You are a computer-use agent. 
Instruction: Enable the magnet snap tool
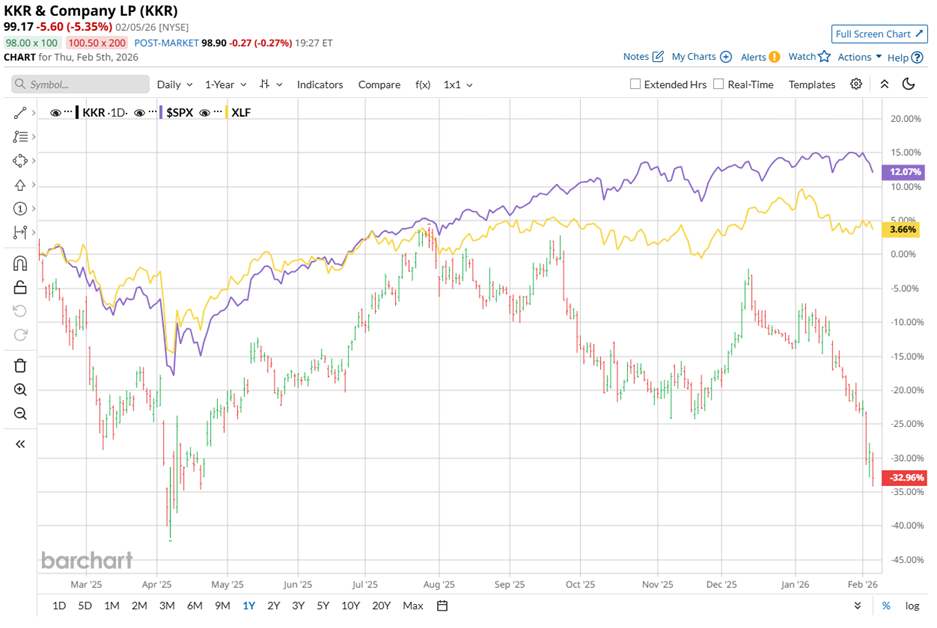(x=20, y=264)
